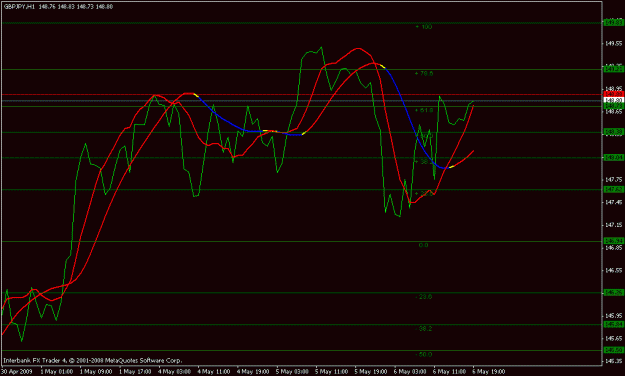Click the 30 Apr 2009 date label
The height and width of the screenshot is (376, 625).
(x=16, y=372)
